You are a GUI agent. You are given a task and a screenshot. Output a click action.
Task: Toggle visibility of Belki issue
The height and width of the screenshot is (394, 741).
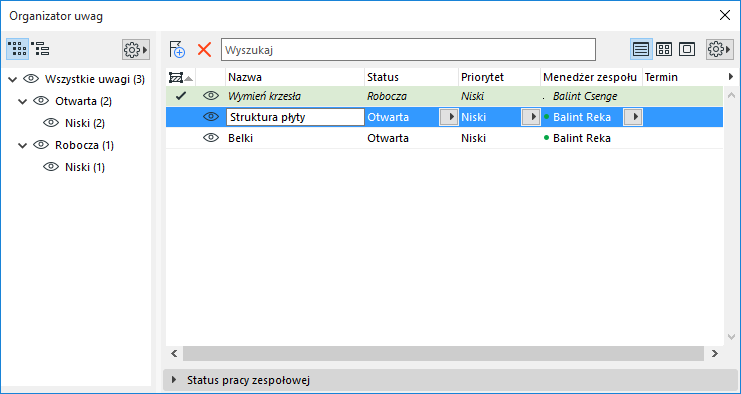click(211, 137)
